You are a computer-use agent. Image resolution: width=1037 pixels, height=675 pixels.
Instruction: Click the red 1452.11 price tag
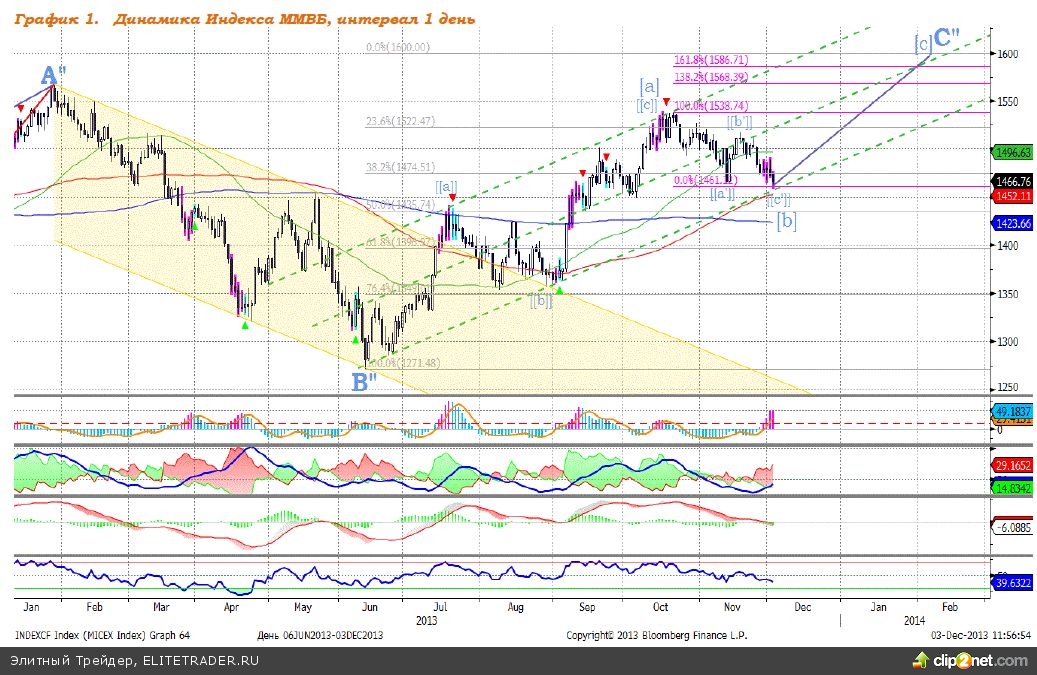1011,197
